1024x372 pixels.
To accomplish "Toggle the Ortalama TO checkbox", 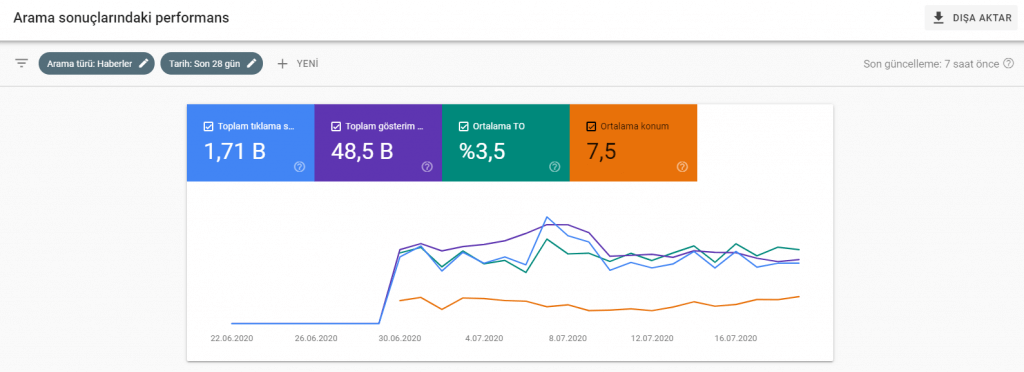I will pyautogui.click(x=464, y=127).
